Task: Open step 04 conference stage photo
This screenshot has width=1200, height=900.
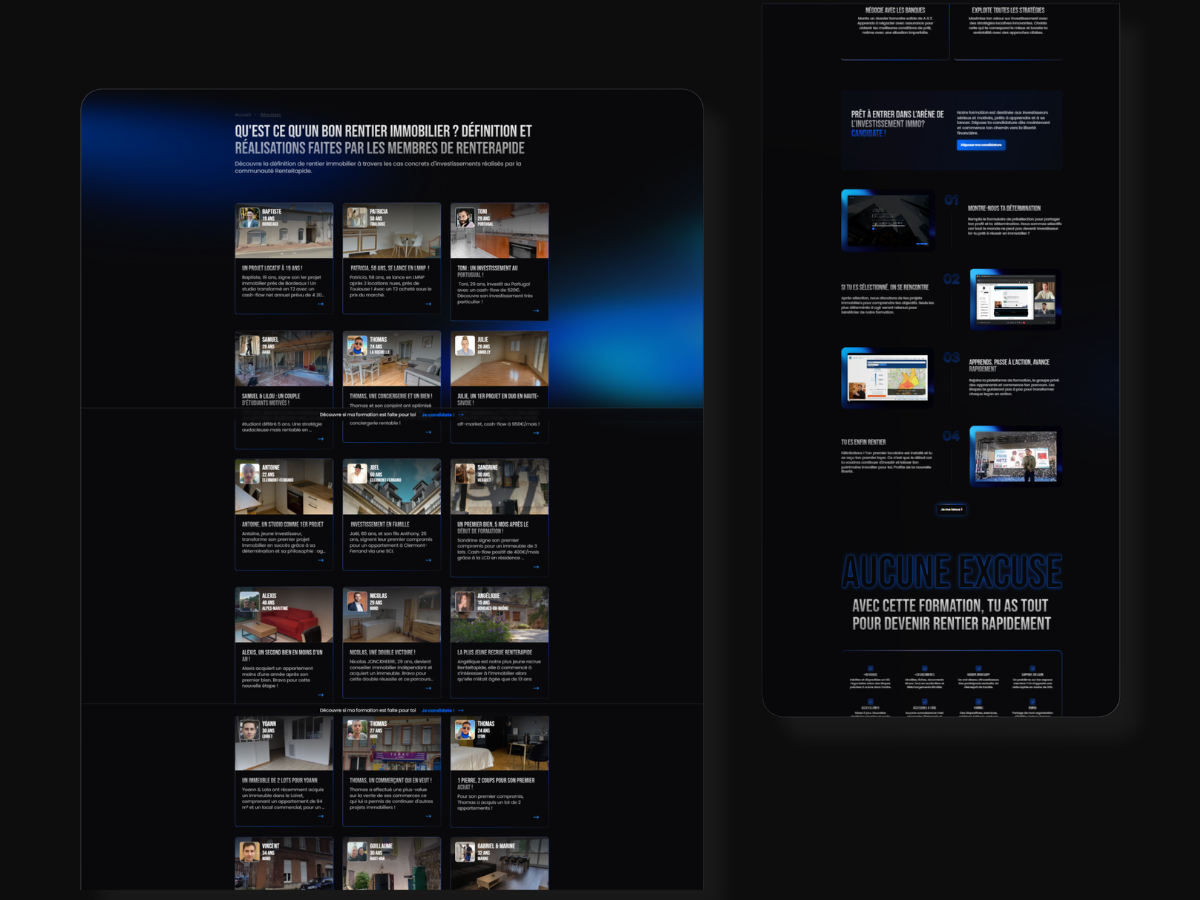Action: [x=1014, y=456]
